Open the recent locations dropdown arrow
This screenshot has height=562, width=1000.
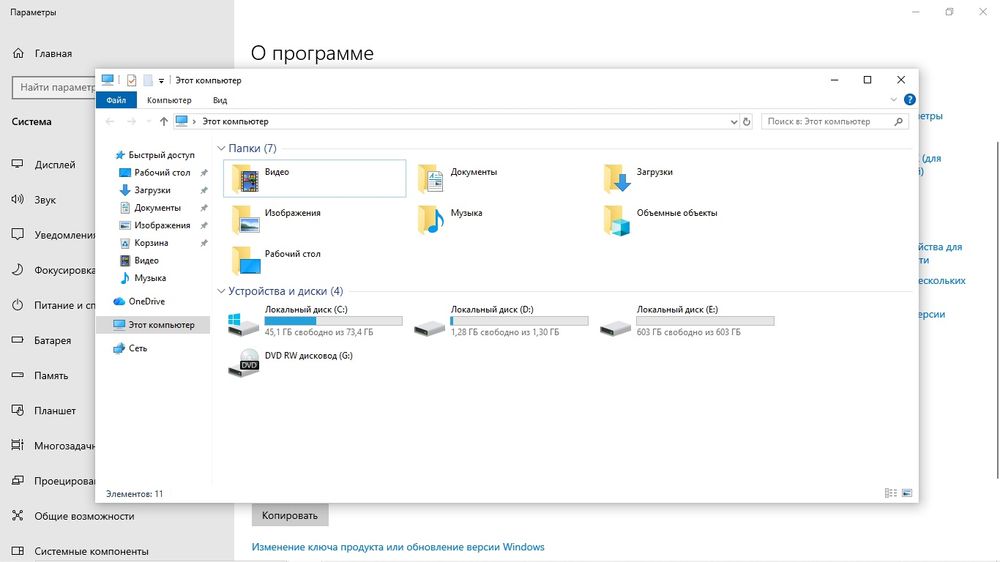click(x=149, y=121)
